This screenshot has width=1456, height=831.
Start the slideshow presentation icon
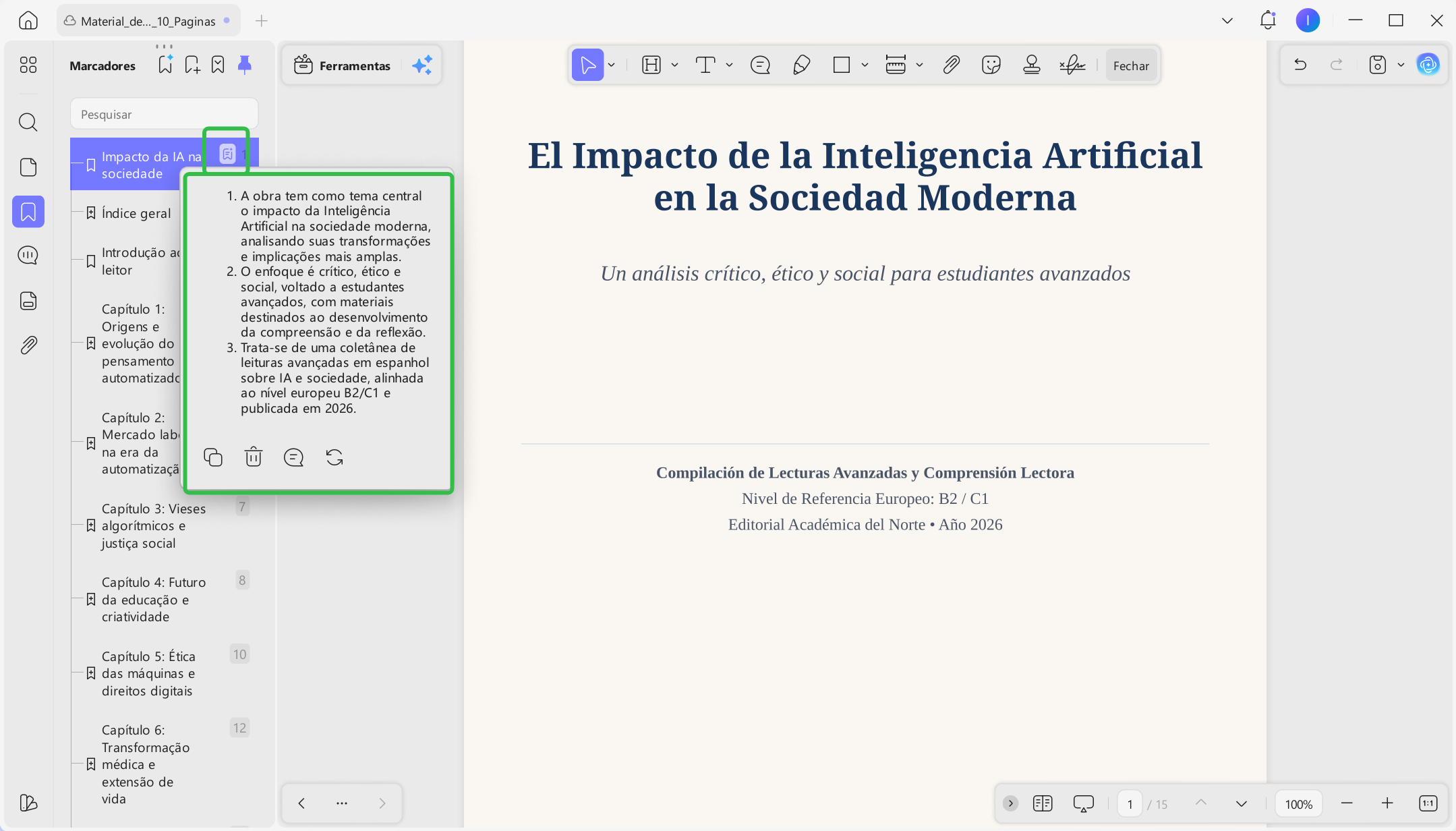pyautogui.click(x=1083, y=803)
